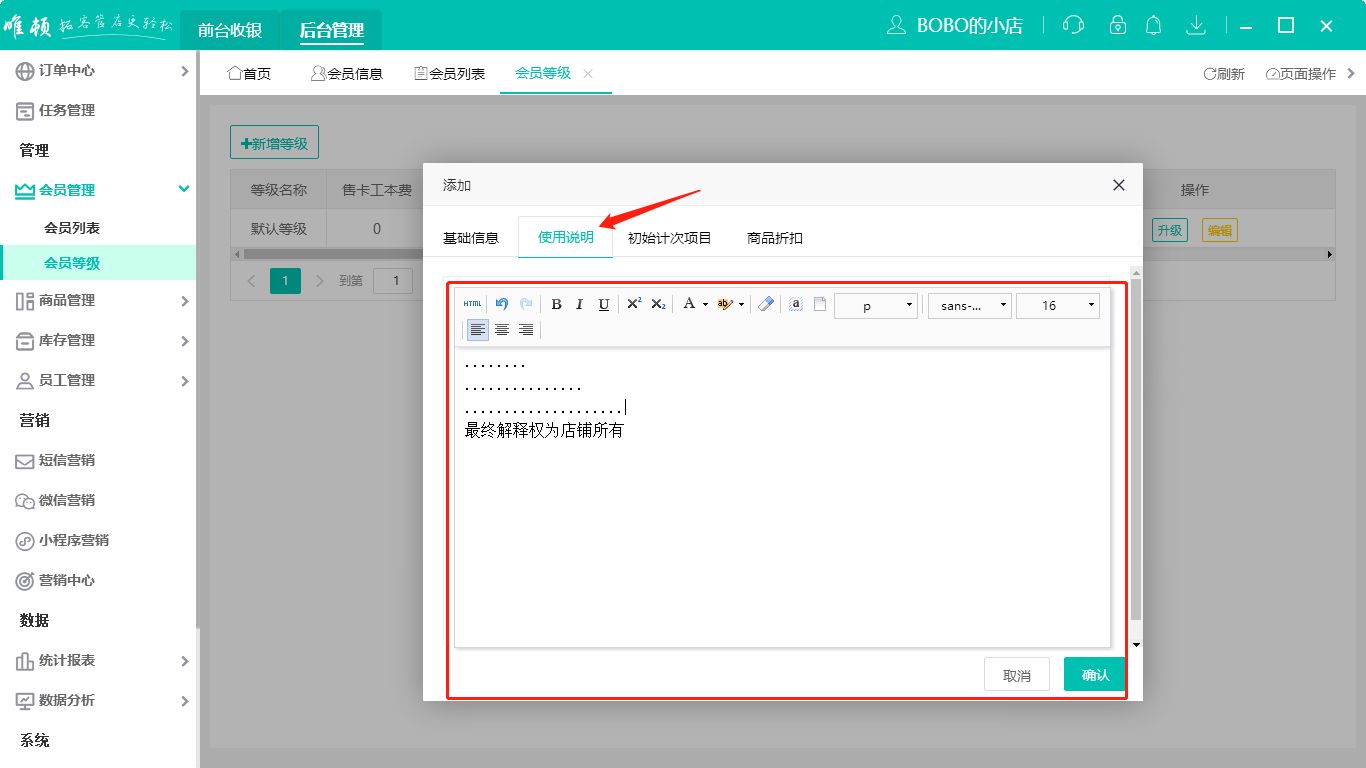Undo the last edit in editor
The width and height of the screenshot is (1366, 768).
point(502,304)
